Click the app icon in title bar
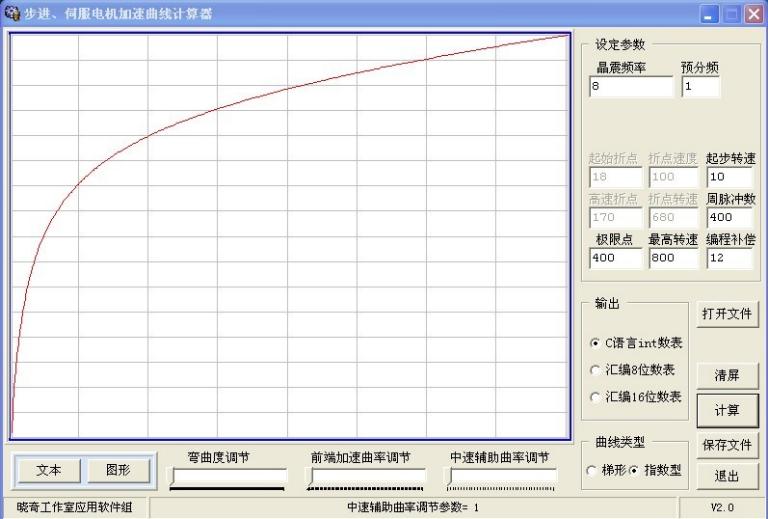The width and height of the screenshot is (768, 519). (x=12, y=13)
